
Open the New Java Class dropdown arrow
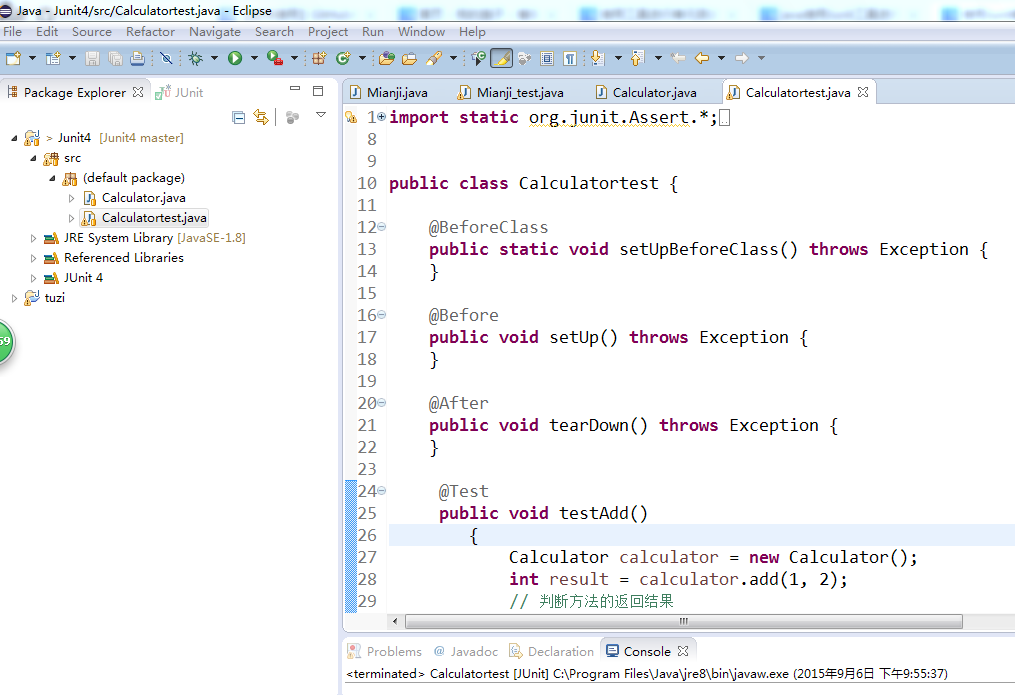pyautogui.click(x=362, y=58)
